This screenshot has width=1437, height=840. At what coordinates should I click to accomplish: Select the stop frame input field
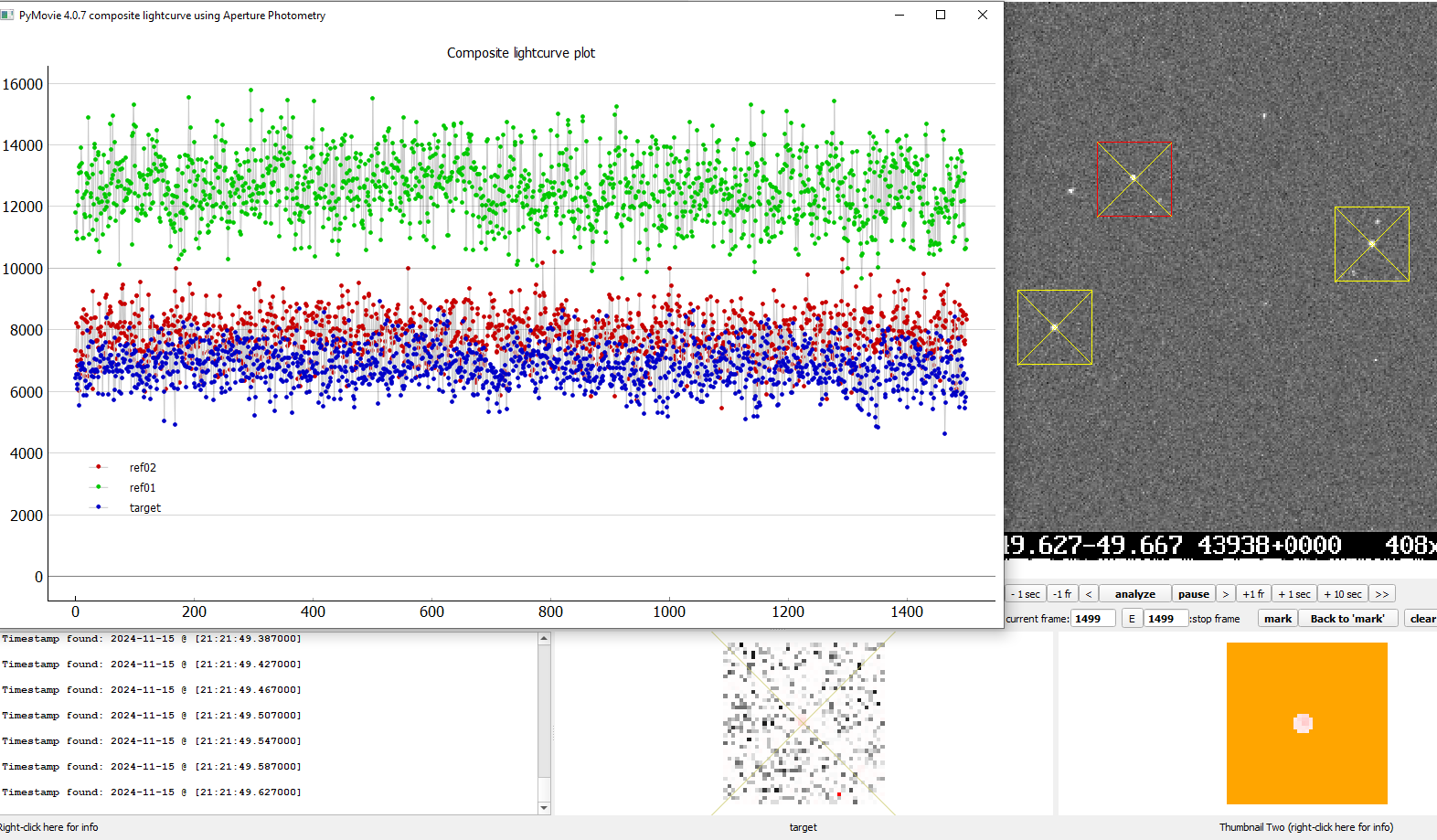pos(1166,619)
